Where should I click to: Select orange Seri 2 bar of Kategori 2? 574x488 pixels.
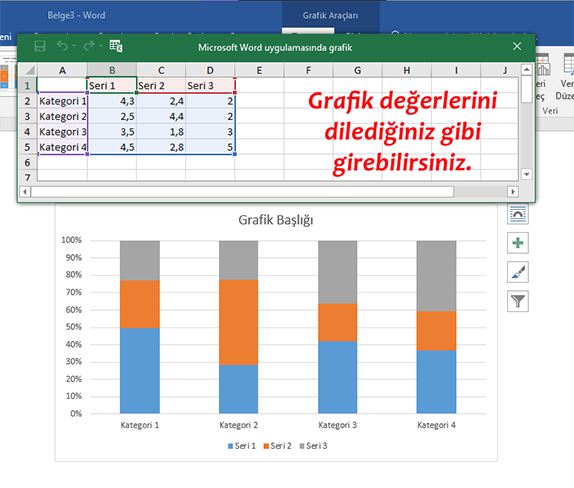point(239,323)
